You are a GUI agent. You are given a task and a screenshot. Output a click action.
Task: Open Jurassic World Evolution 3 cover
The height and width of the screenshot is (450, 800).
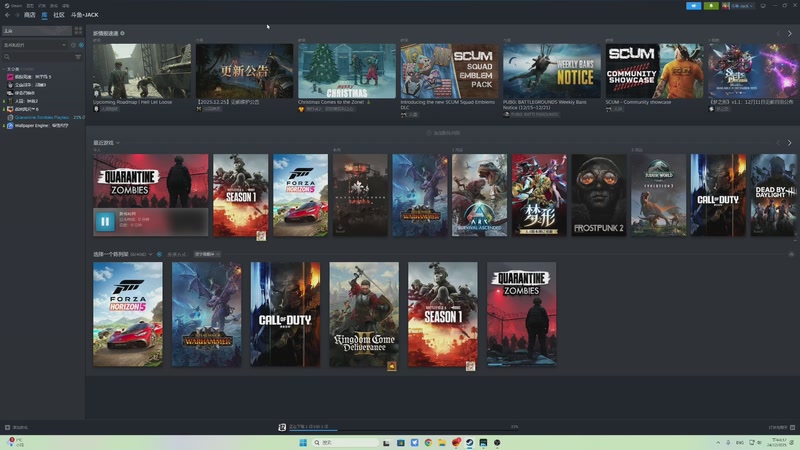click(659, 195)
